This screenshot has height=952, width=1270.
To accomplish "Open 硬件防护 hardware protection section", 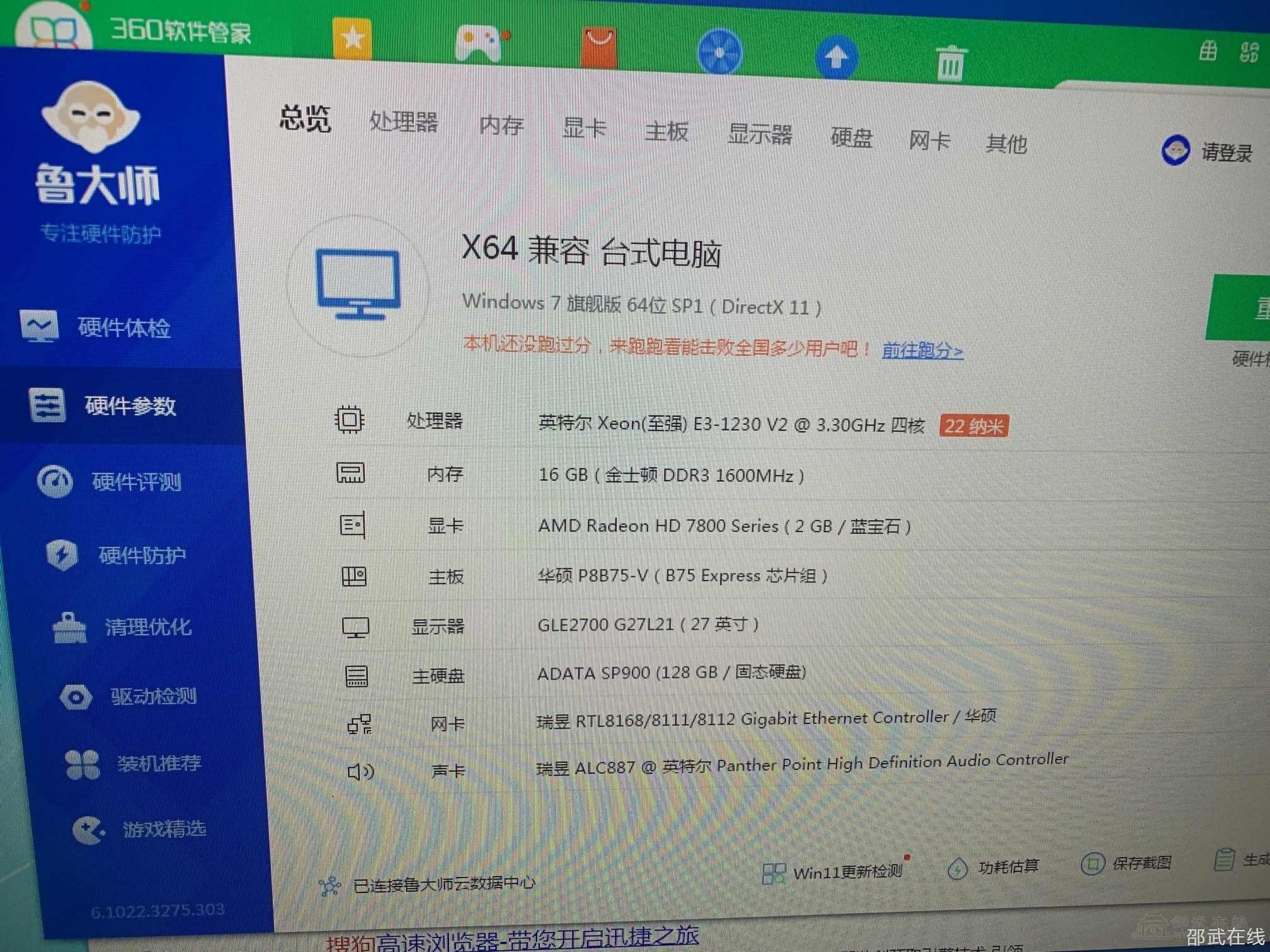I will tap(141, 555).
